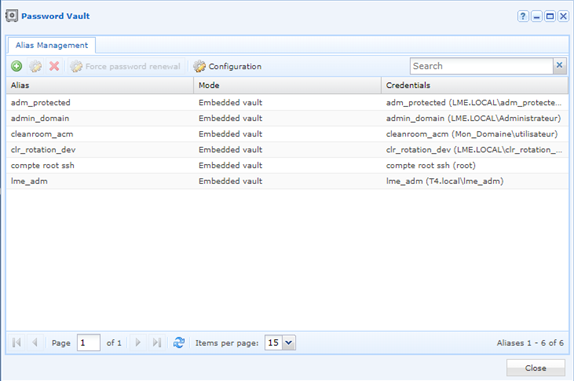The height and width of the screenshot is (381, 574).
Task: Go to the next page arrow
Action: click(x=138, y=343)
